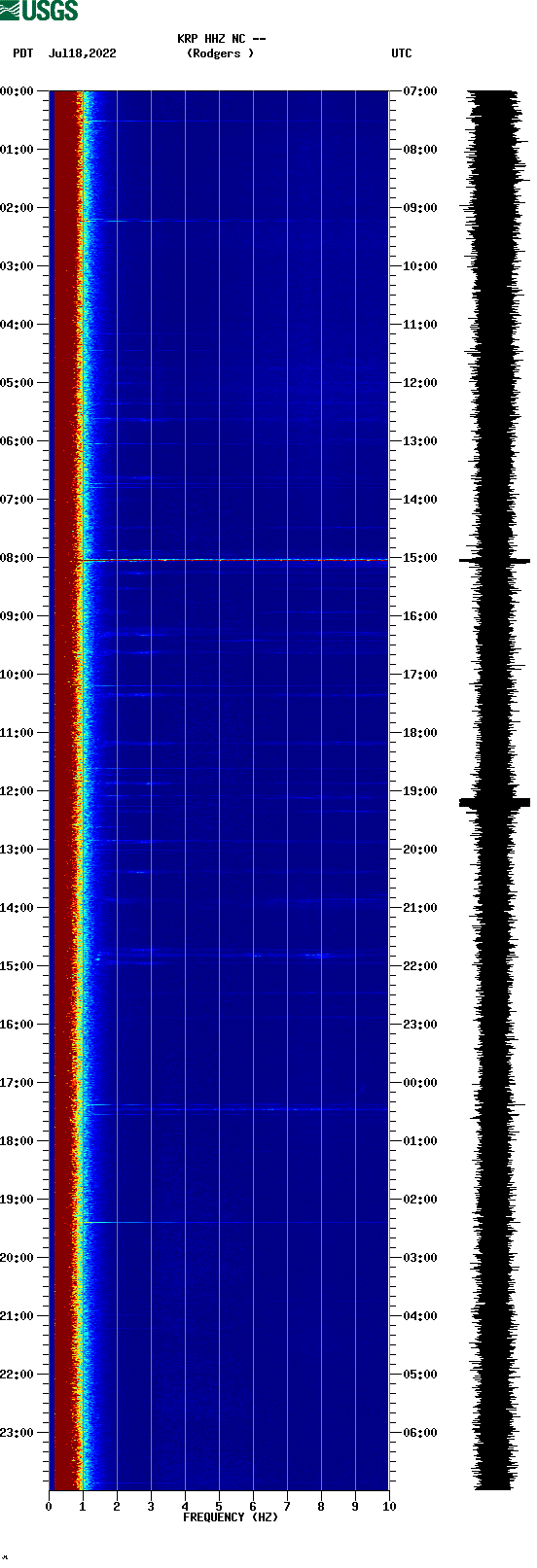
Task: Click the USGS logo
Action: tap(39, 11)
